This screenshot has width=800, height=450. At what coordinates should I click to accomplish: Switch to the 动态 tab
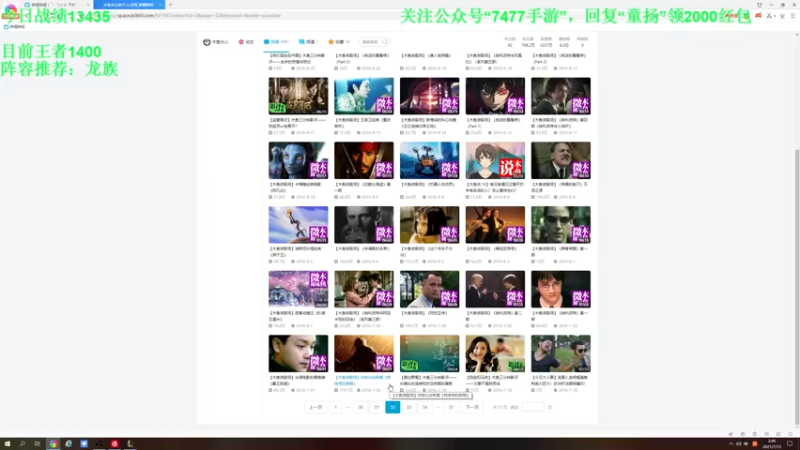pos(246,42)
